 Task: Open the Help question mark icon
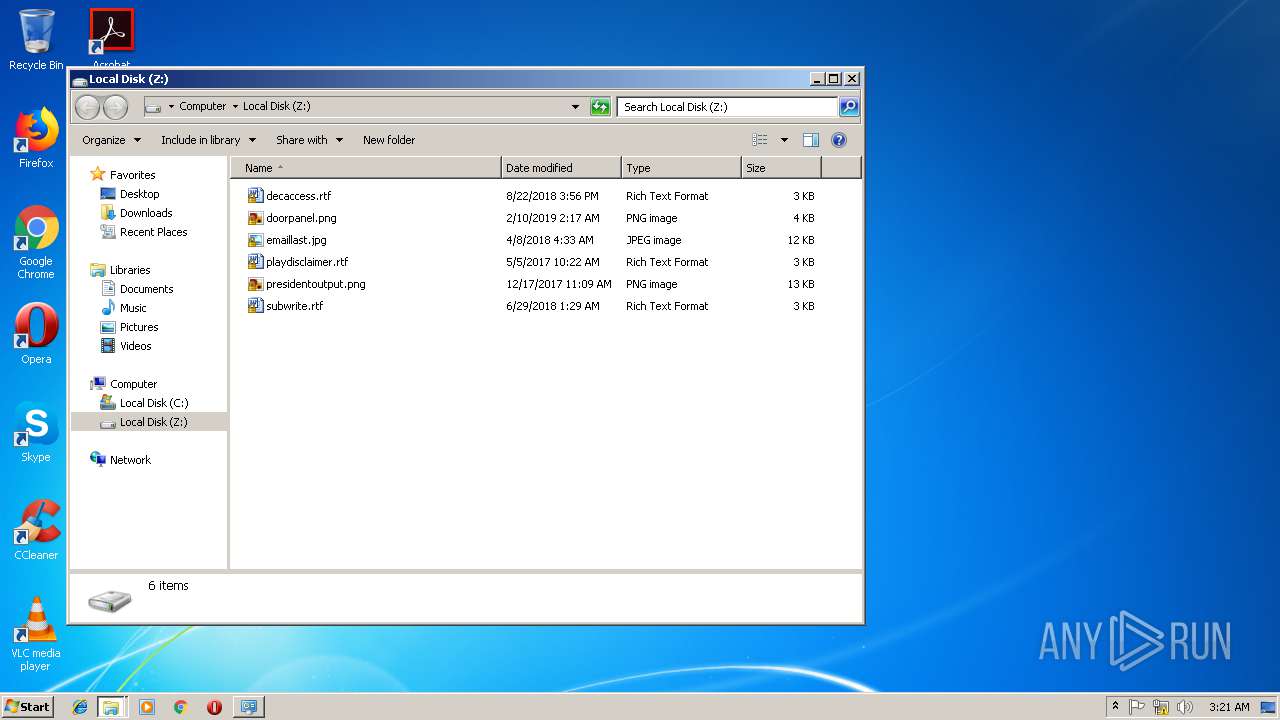[x=839, y=140]
